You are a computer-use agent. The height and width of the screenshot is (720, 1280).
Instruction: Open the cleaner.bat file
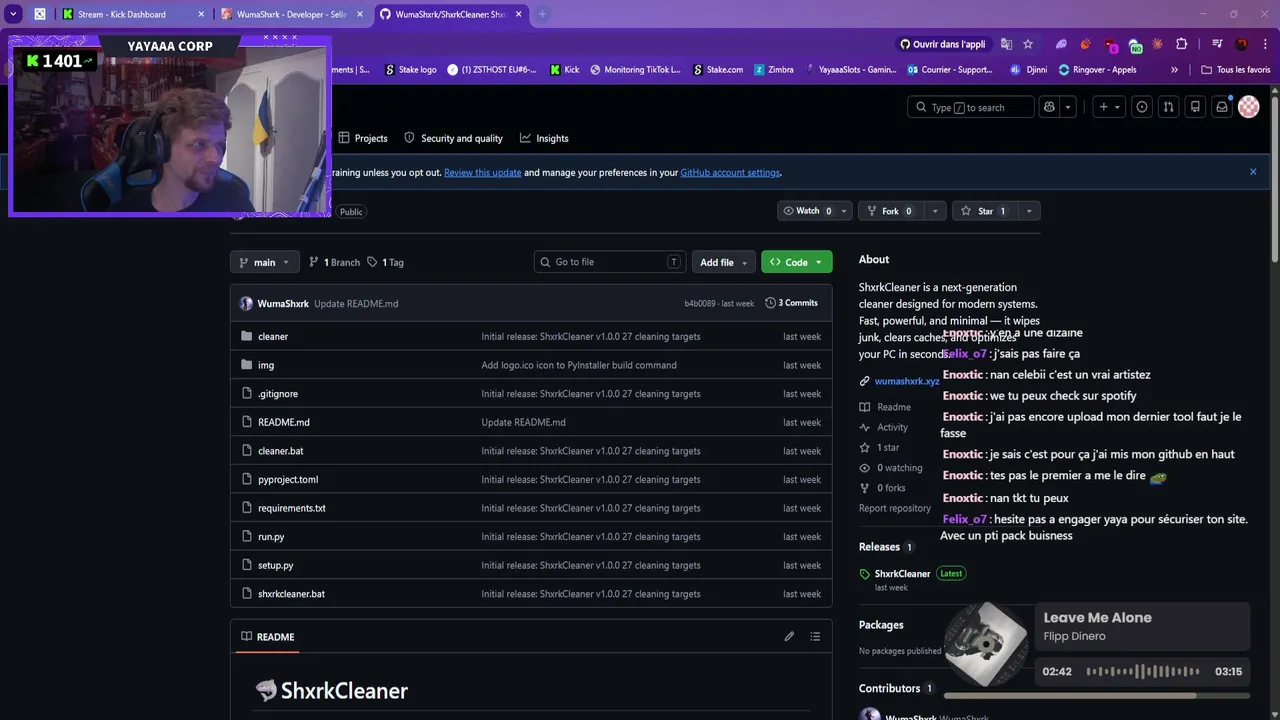281,451
